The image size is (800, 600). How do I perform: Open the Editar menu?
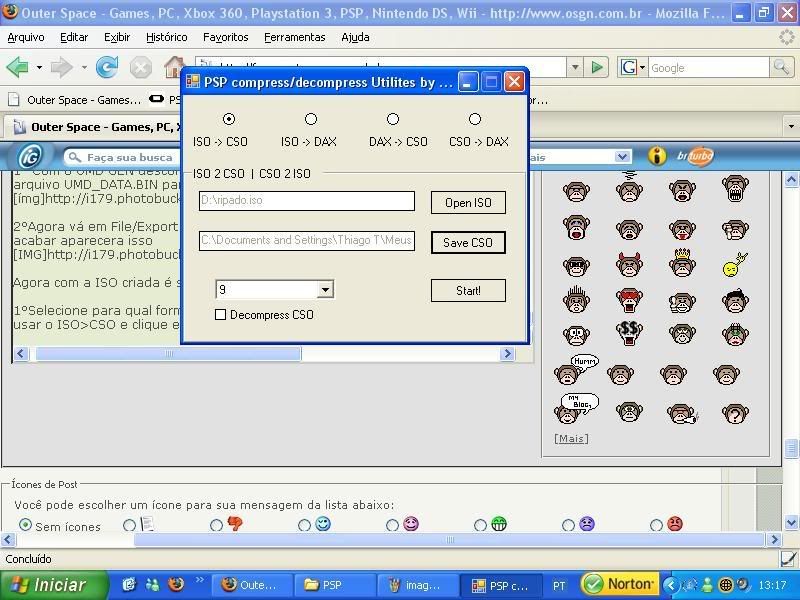click(74, 37)
